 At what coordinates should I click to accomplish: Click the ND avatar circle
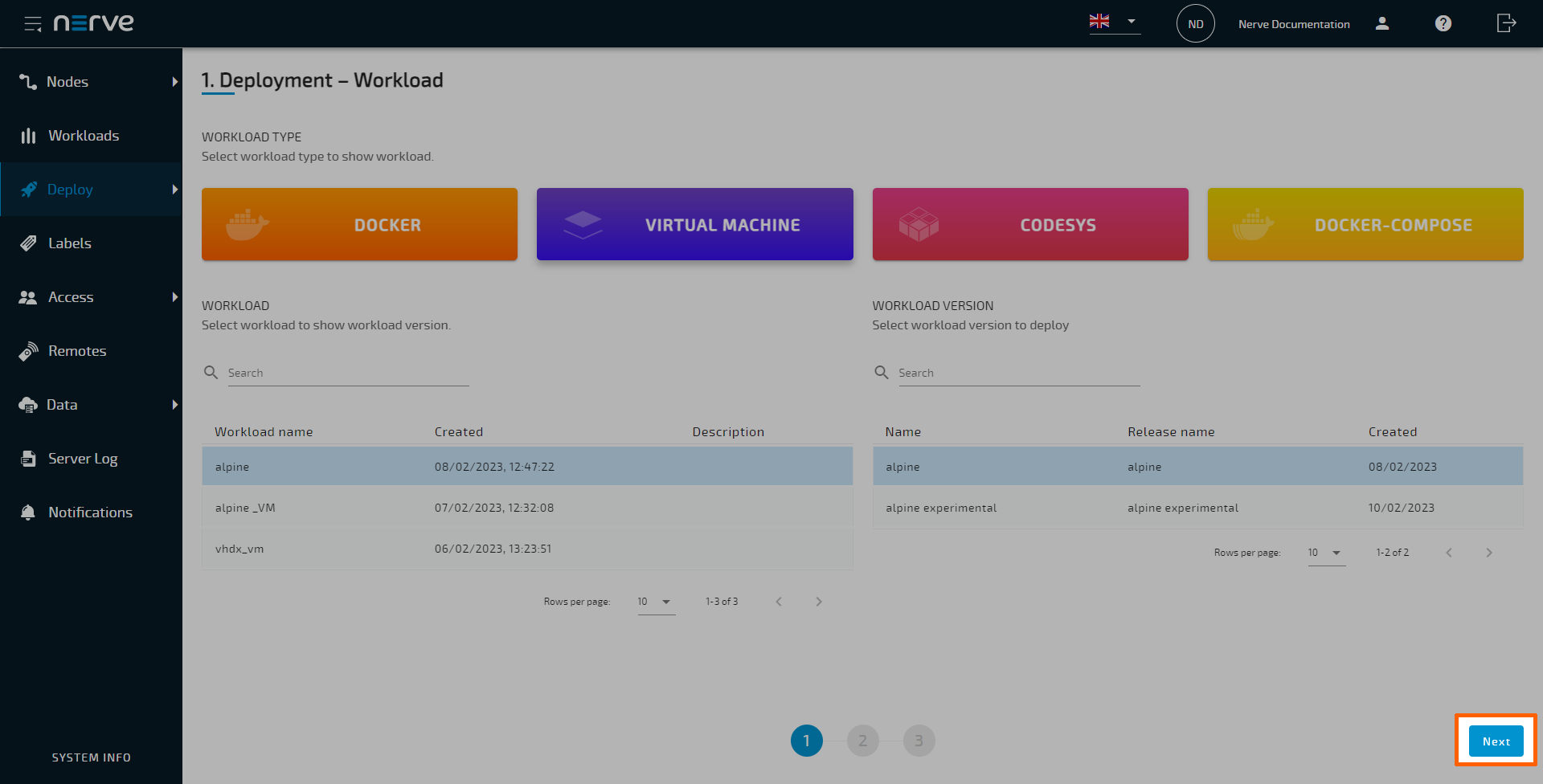[1195, 24]
